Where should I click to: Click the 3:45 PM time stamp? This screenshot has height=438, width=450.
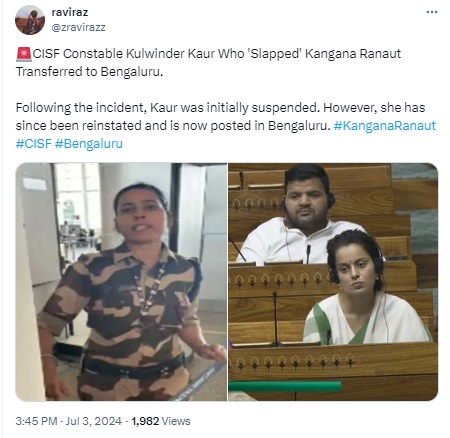[36, 421]
